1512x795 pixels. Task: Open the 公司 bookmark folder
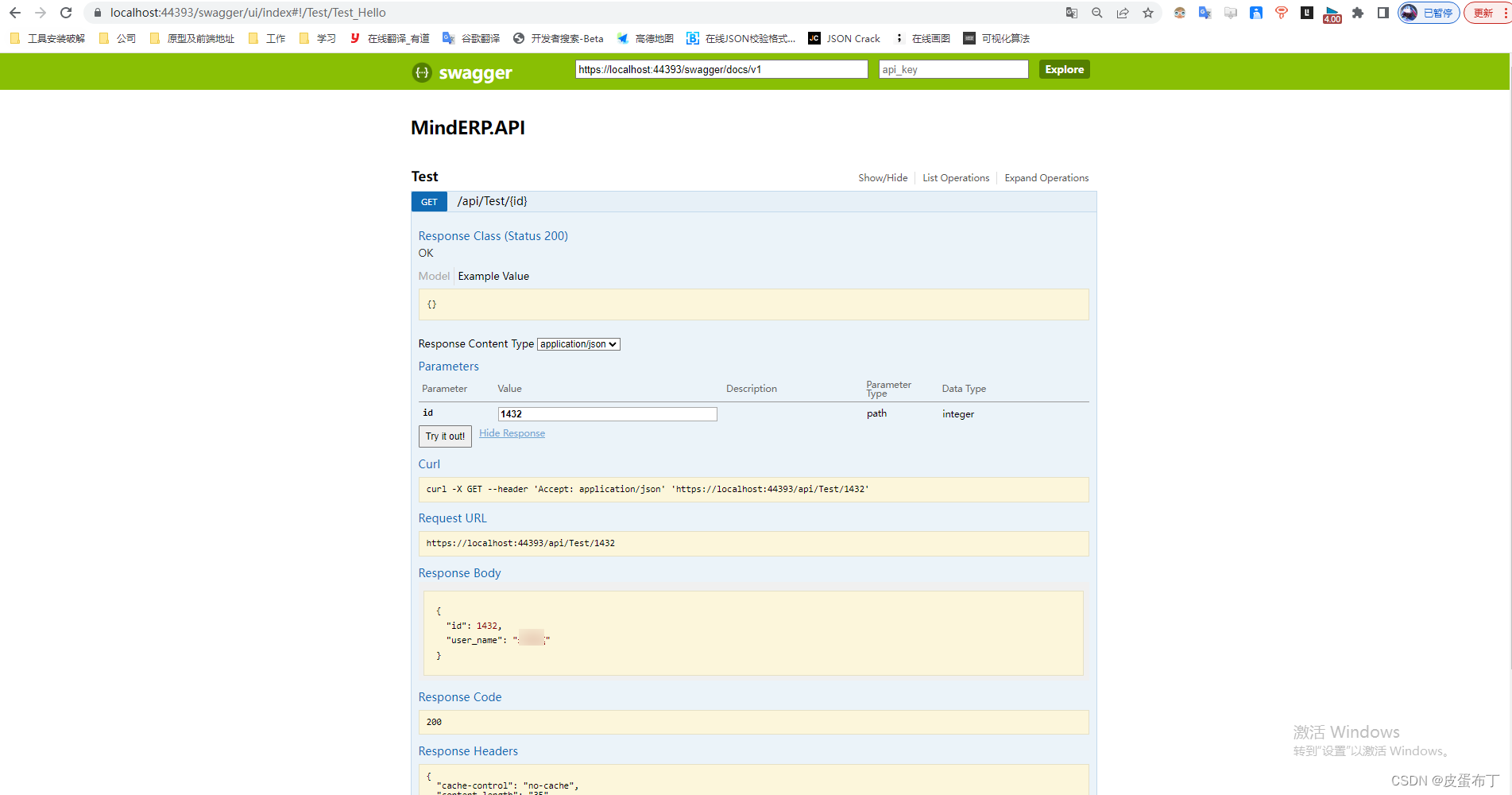coord(118,38)
